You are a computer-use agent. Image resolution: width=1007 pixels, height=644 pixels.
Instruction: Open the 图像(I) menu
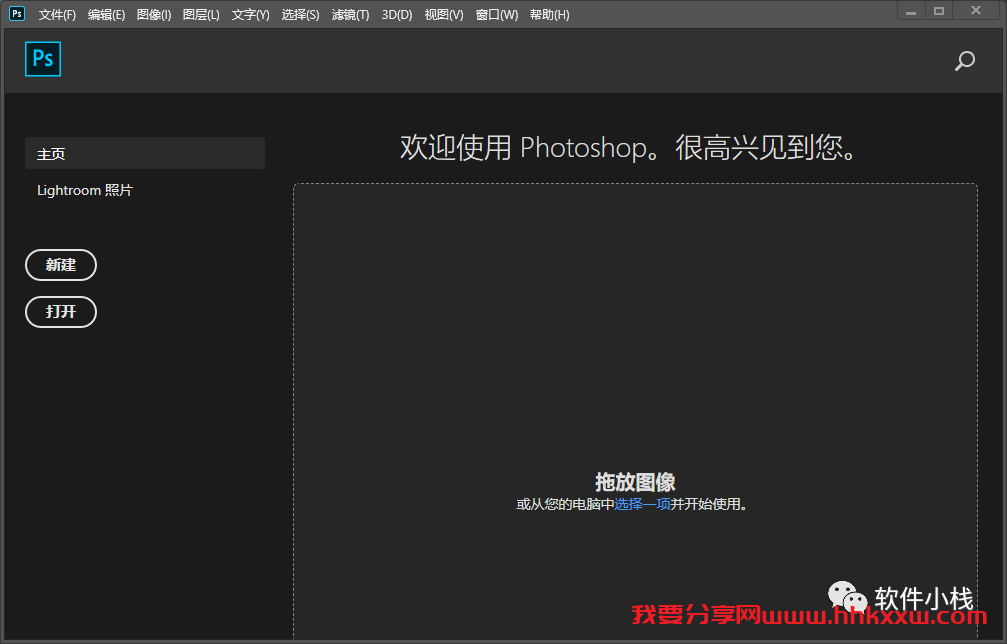pos(154,15)
